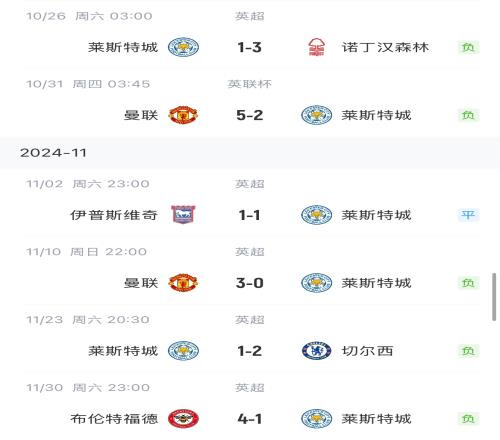Open the Chelsea club crest

pos(316,351)
